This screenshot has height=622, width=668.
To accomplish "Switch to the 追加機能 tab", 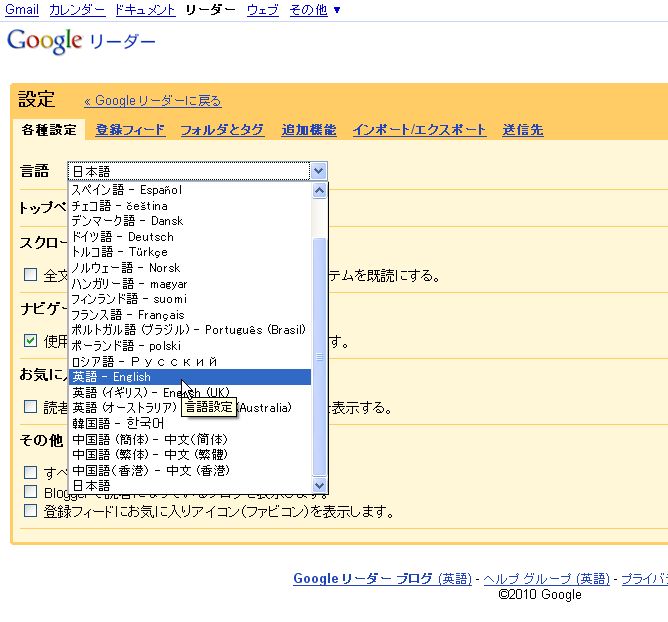I will (x=309, y=130).
